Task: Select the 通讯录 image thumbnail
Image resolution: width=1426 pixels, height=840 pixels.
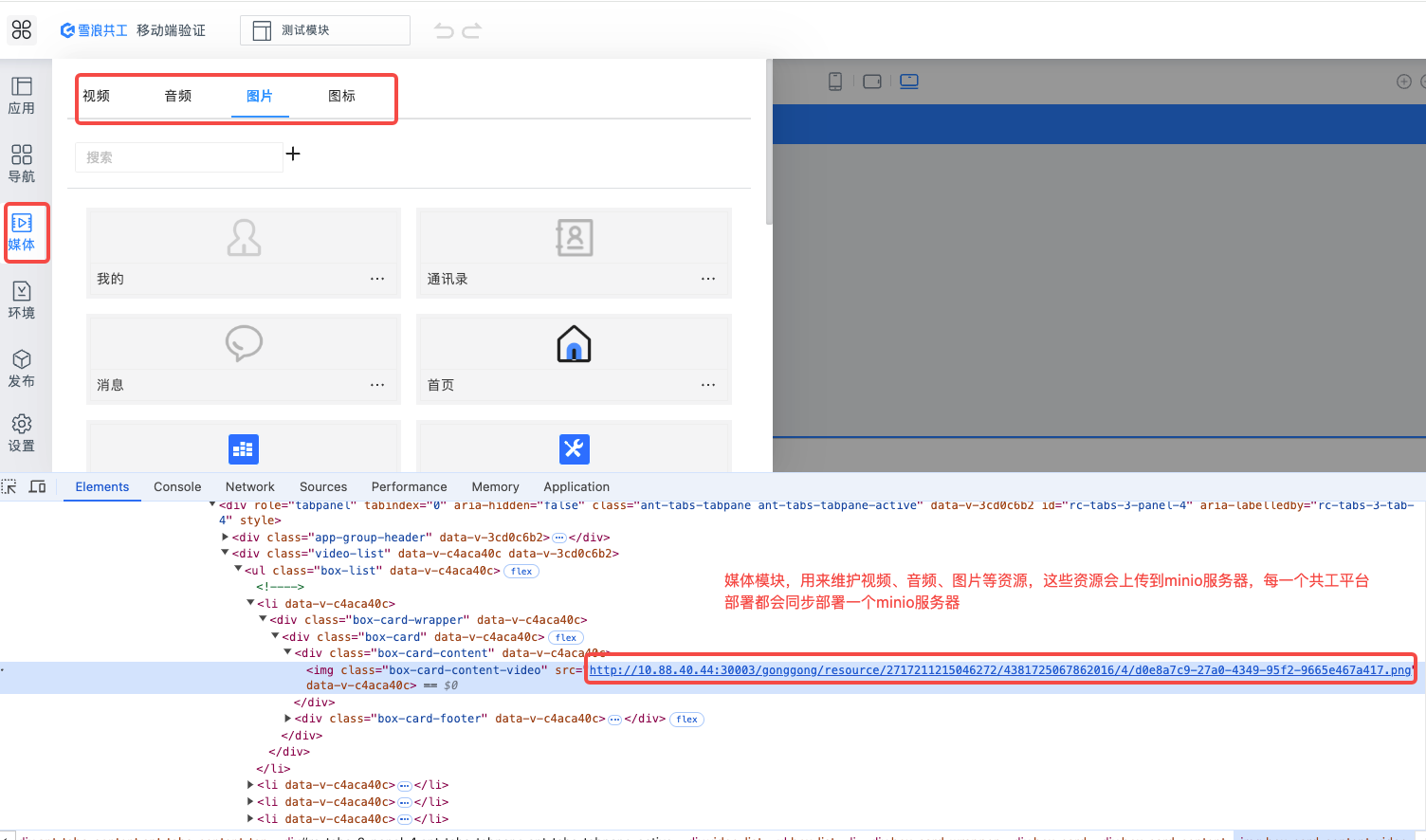Action: point(574,237)
